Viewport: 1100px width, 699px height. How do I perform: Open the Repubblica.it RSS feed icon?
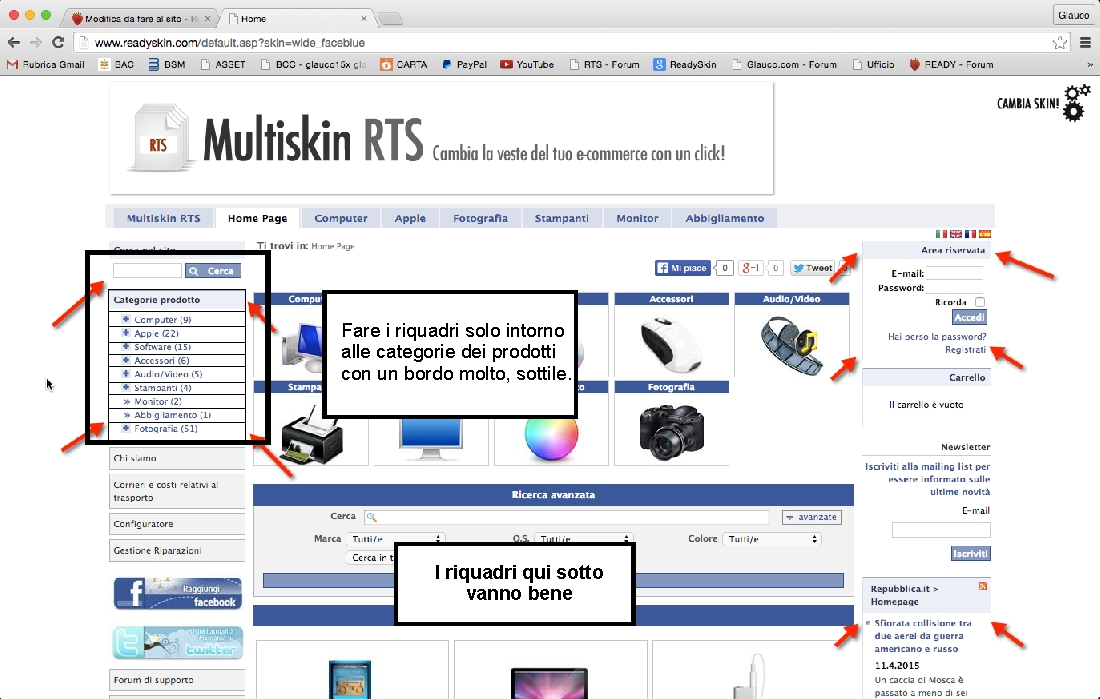983,586
